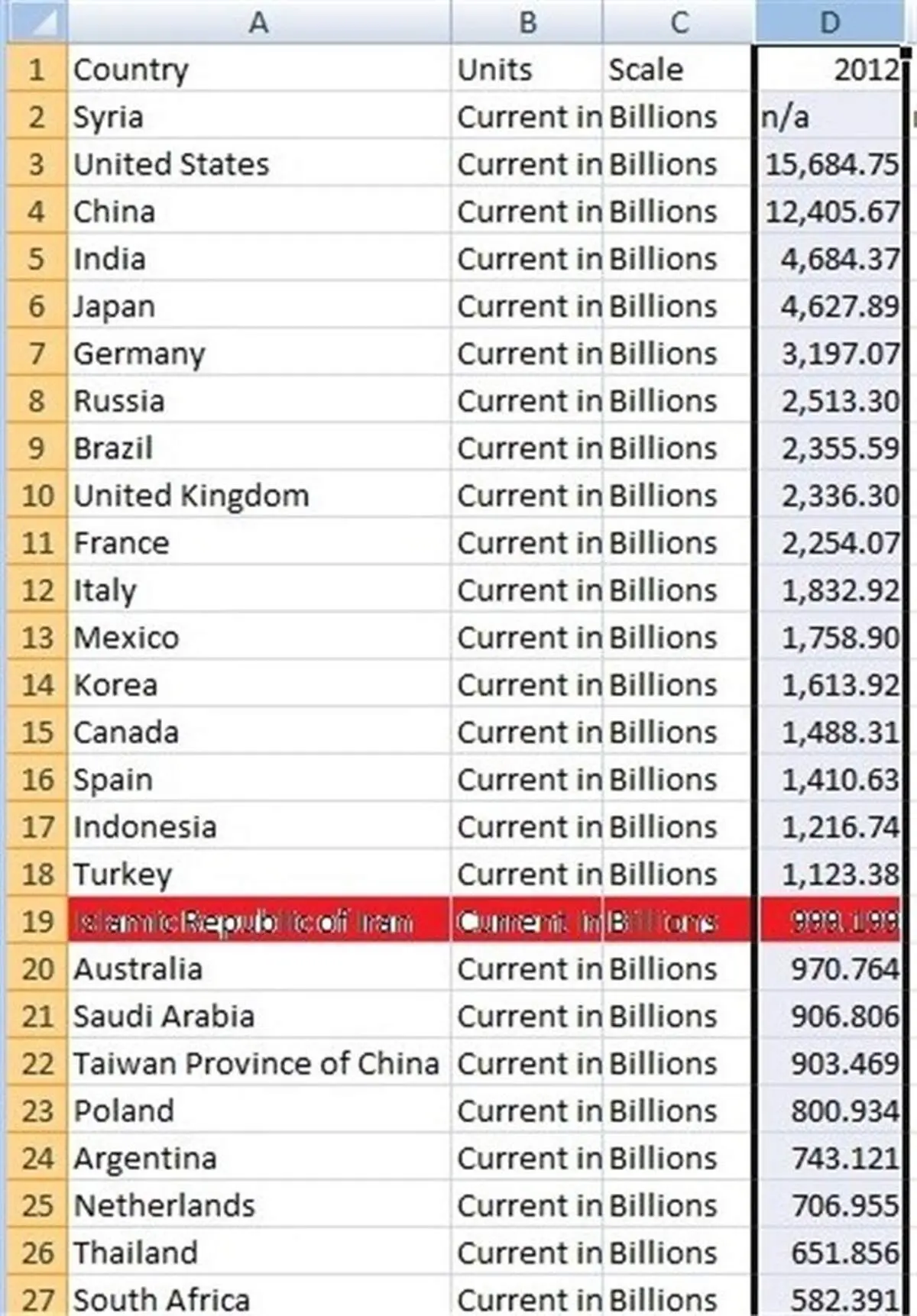
Task: Click the Units header cell
Action: pos(527,69)
